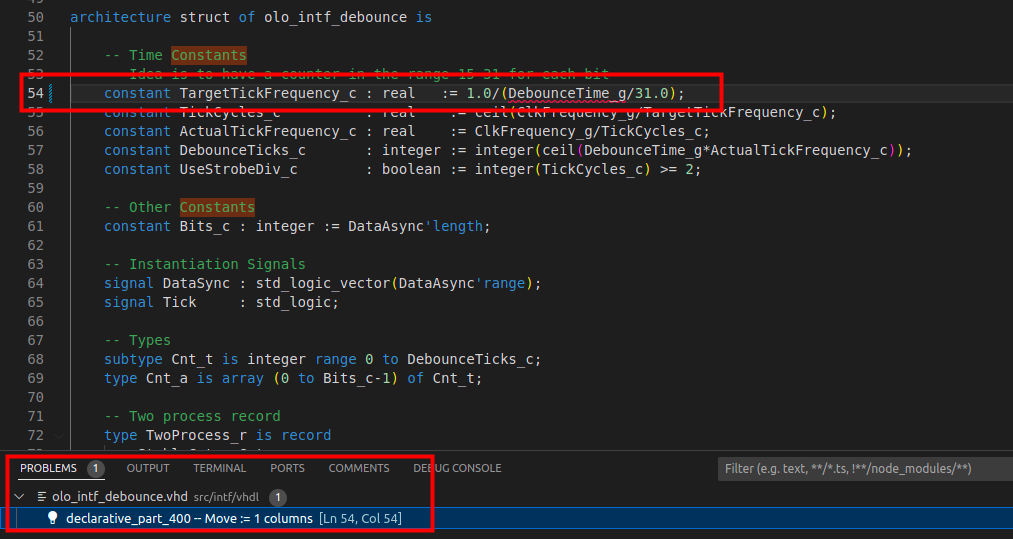Click line number 61 in the gutter
This screenshot has height=539, width=1013.
pos(36,226)
